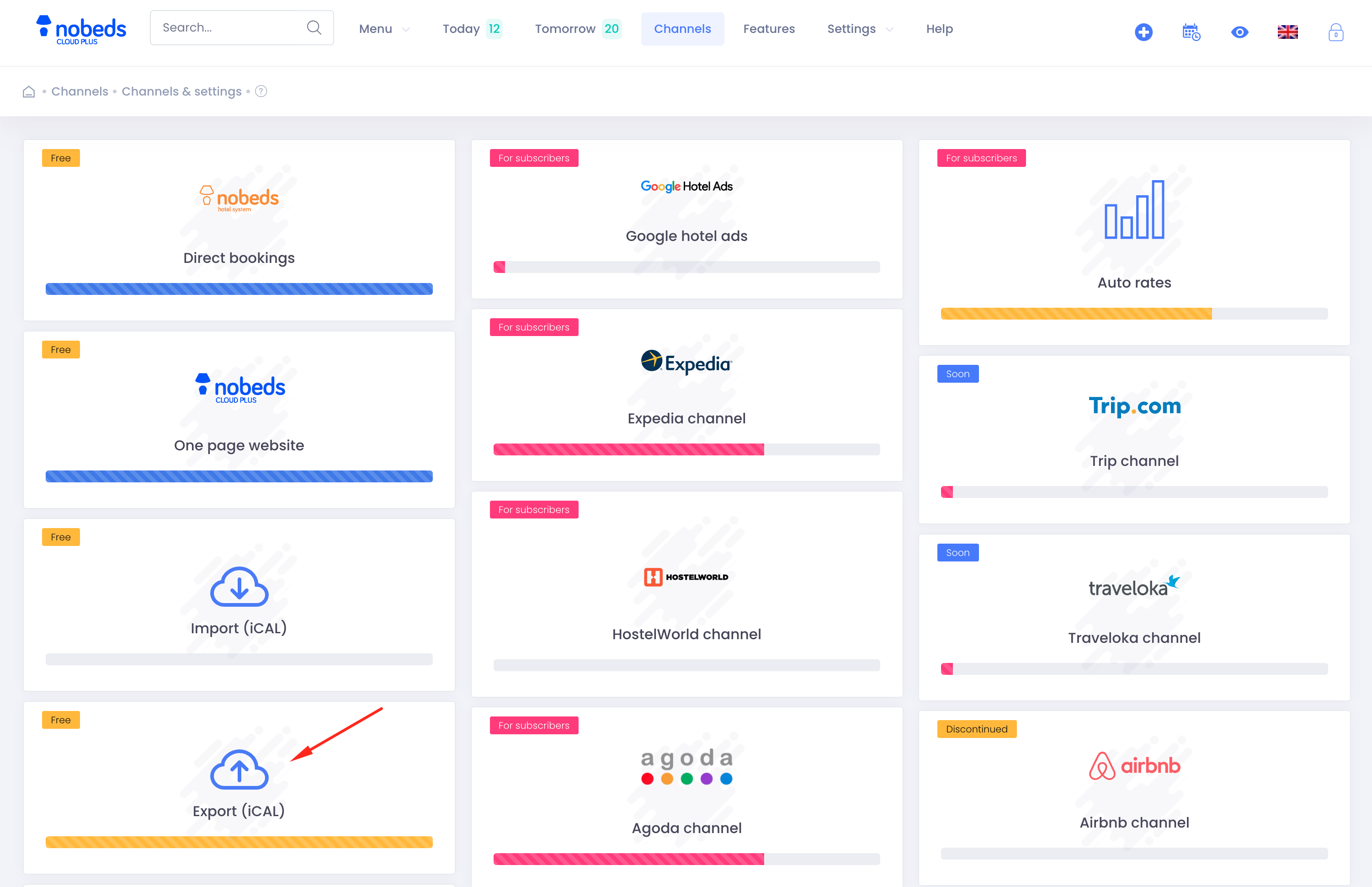
Task: Click the home icon in breadcrumb
Action: point(29,91)
